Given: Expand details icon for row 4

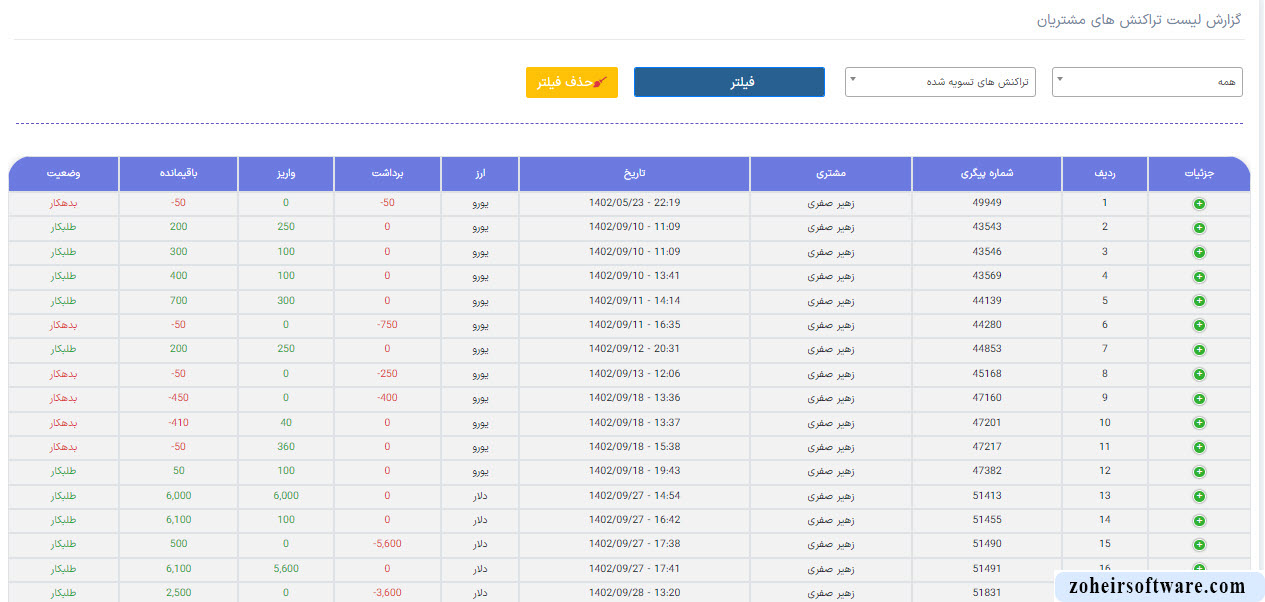Looking at the screenshot, I should 1199,276.
